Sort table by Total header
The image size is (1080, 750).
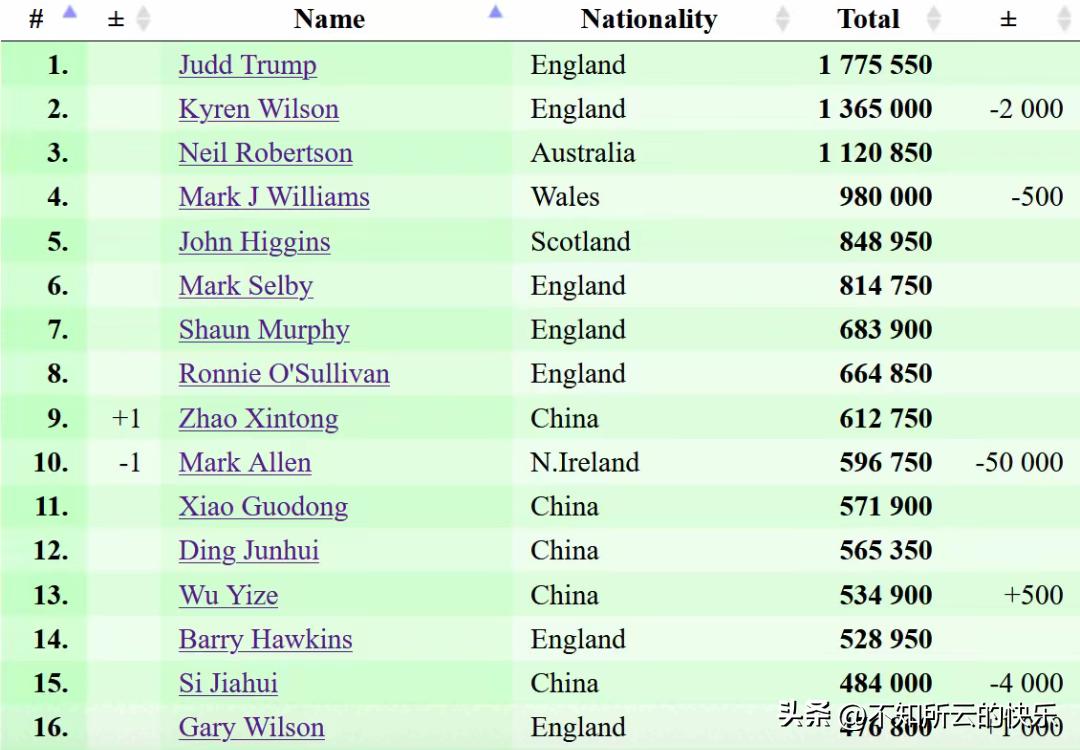(868, 19)
